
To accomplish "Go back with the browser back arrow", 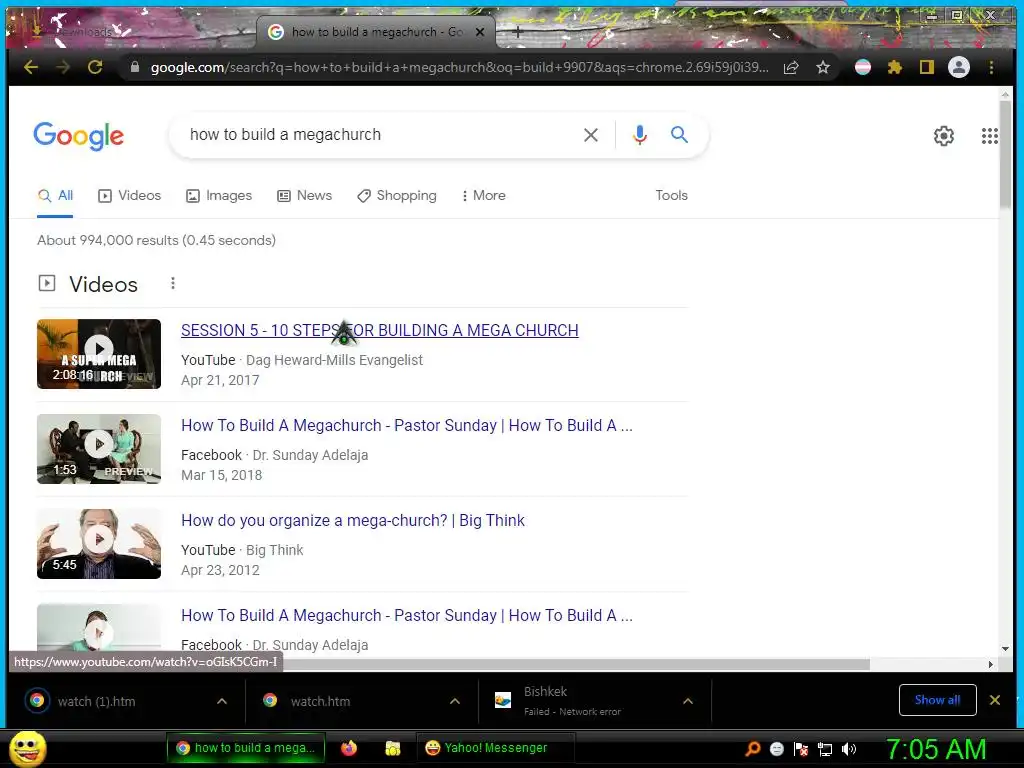I will click(31, 67).
